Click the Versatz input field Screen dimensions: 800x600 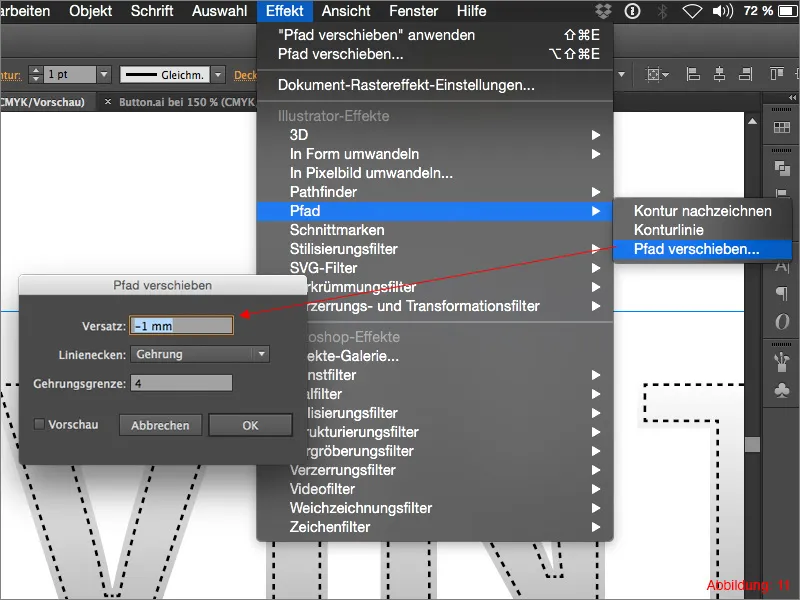tap(182, 326)
